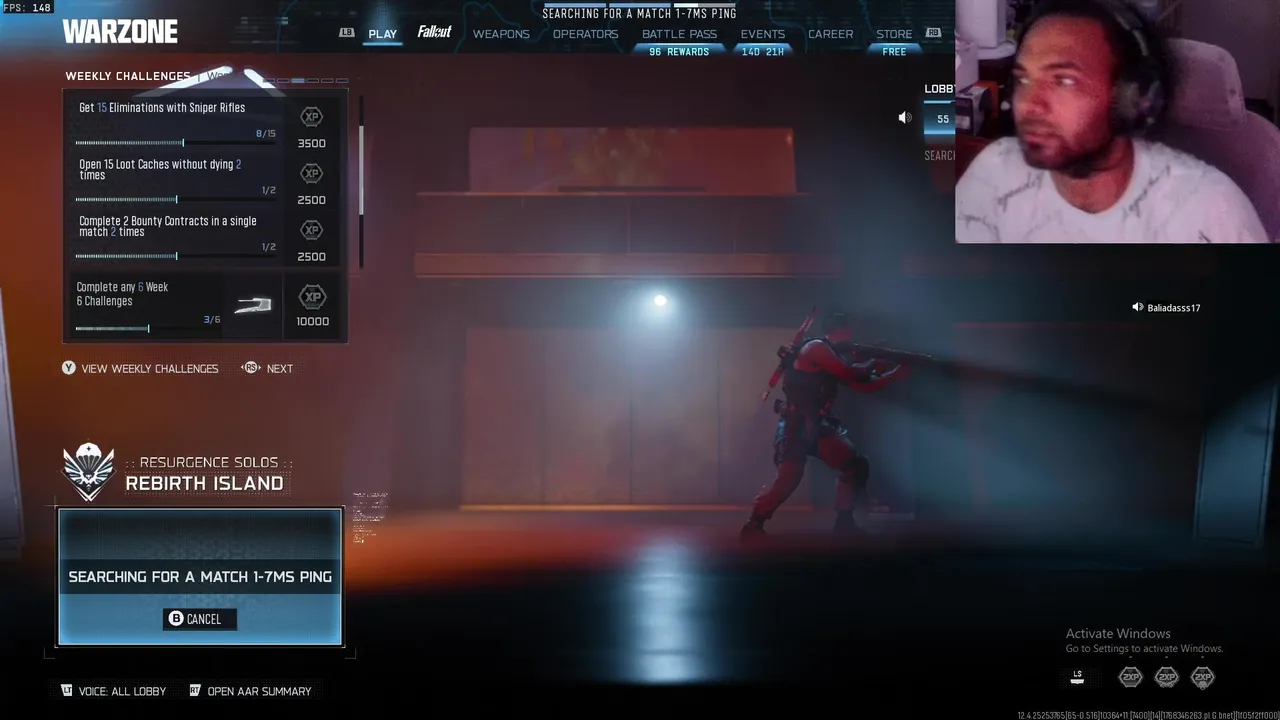Cancel the match search
The height and width of the screenshot is (720, 1280).
click(x=200, y=619)
